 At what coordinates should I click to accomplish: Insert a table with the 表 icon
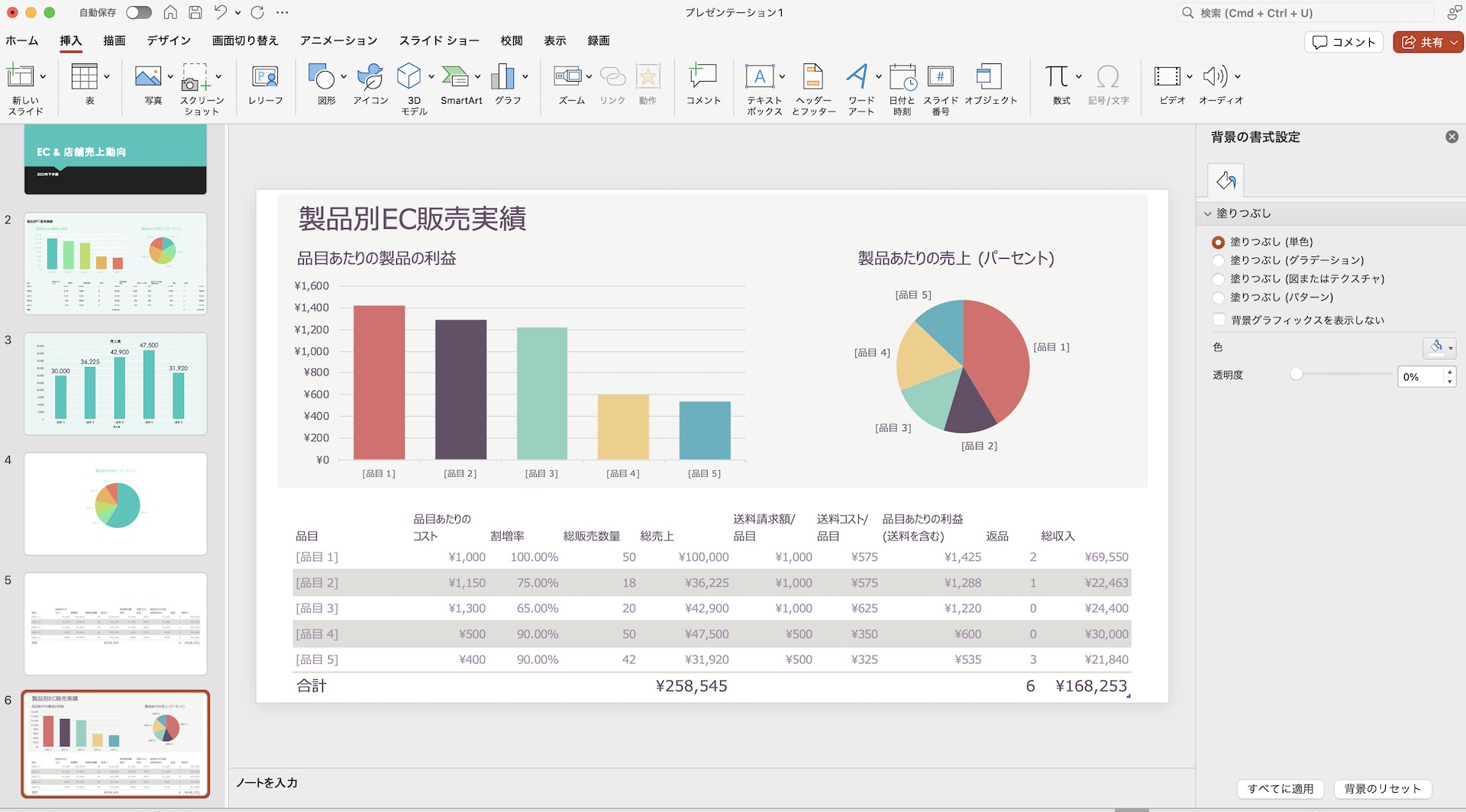click(x=84, y=76)
